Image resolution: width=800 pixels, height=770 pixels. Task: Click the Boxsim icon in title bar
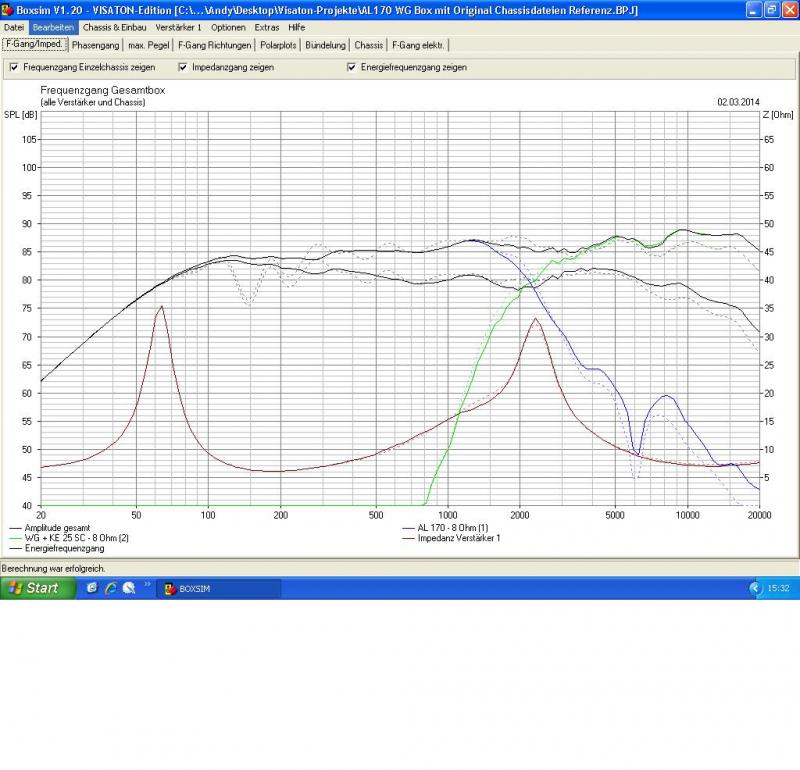tap(7, 10)
